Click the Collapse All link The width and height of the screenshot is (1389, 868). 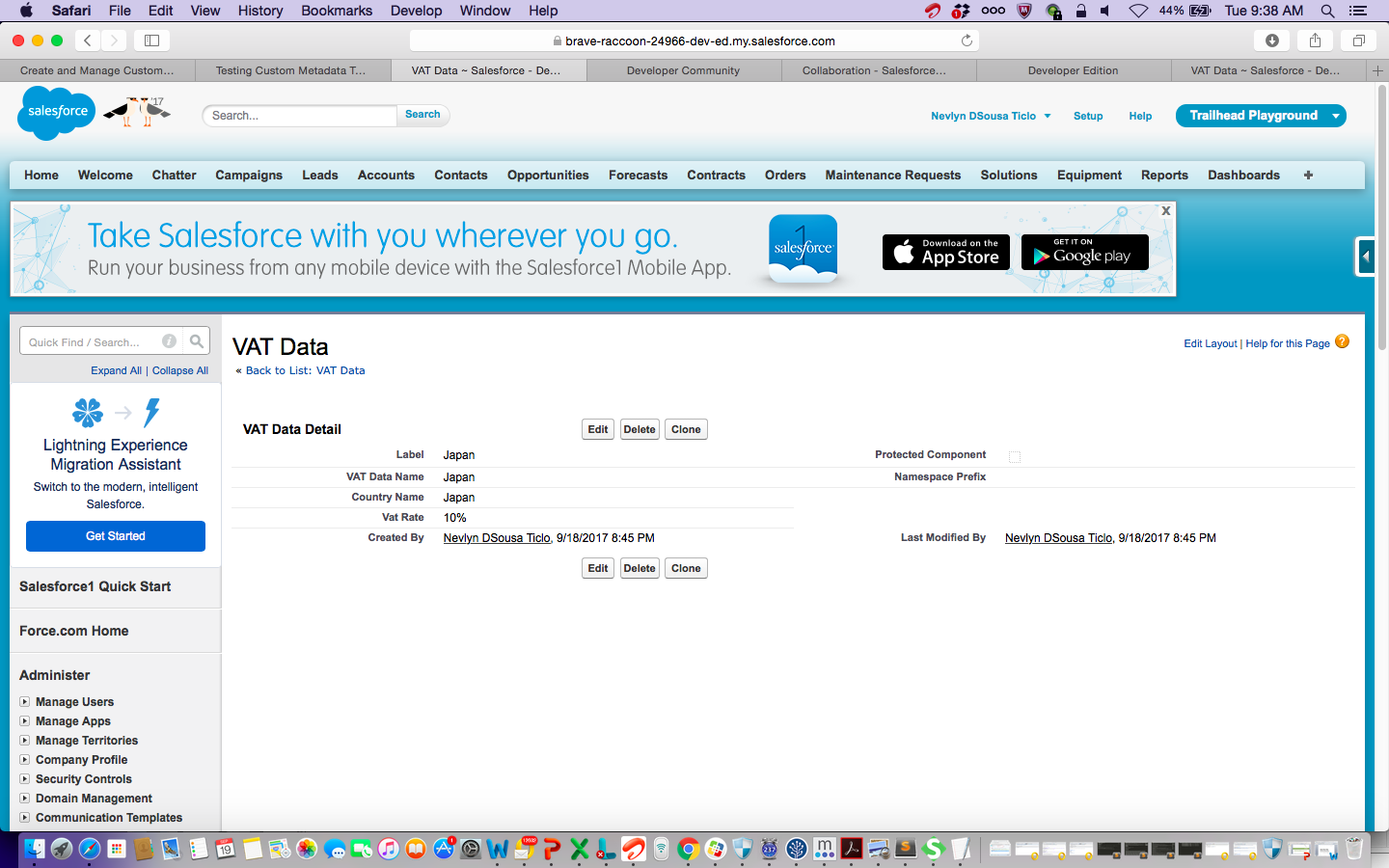pos(180,370)
